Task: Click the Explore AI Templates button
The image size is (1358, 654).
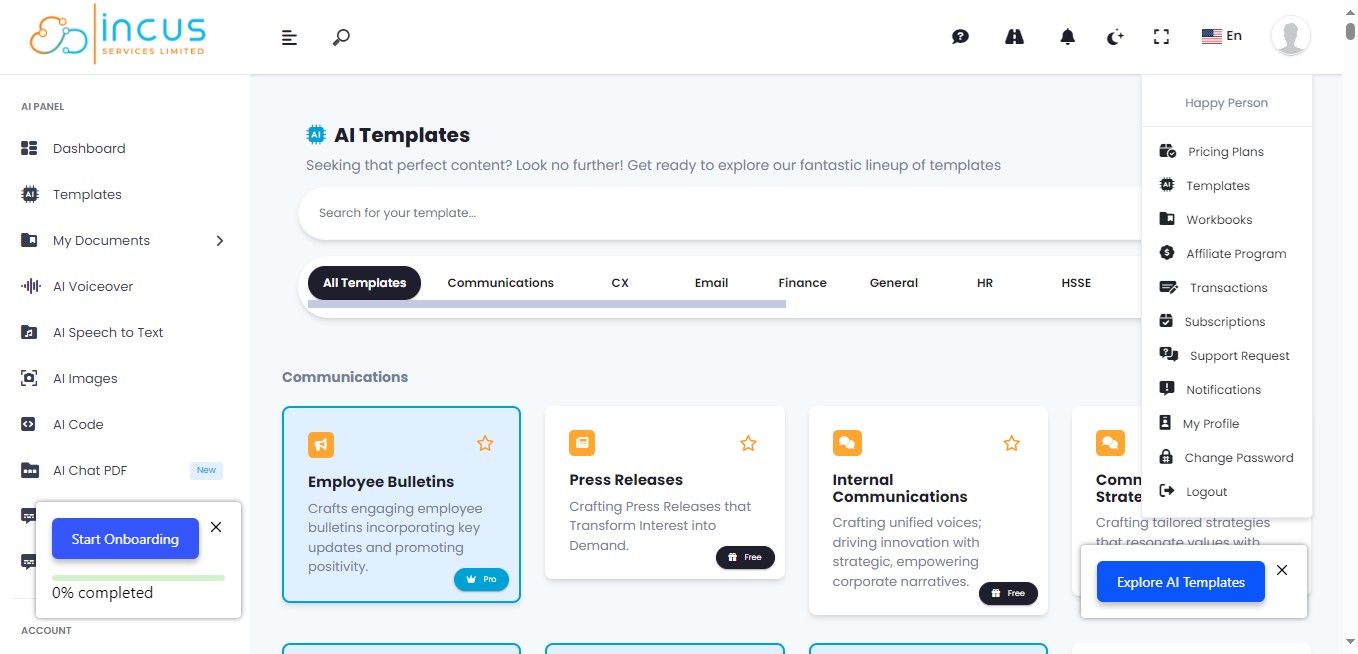Action: tap(1180, 582)
